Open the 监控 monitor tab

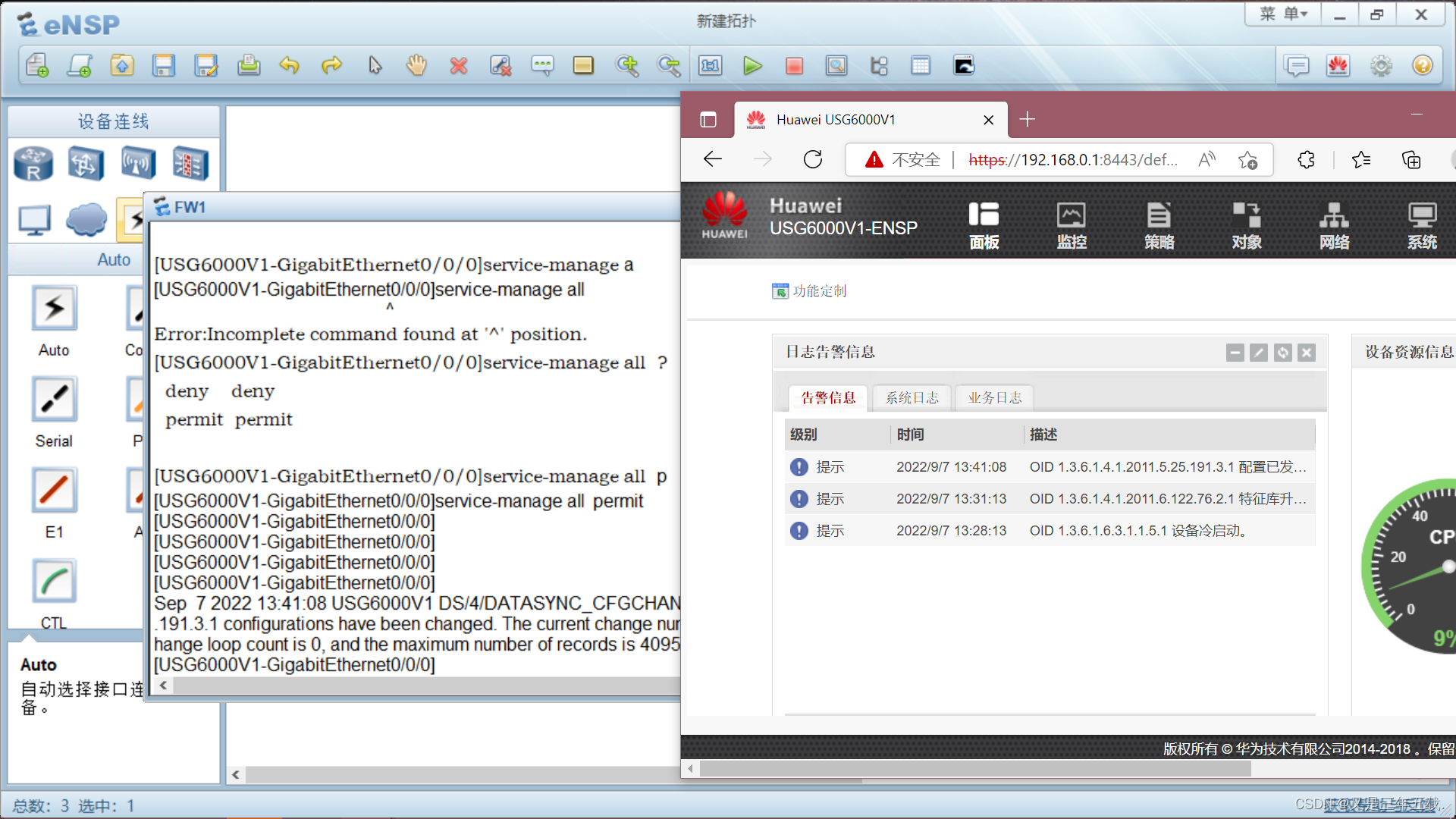[x=1072, y=225]
